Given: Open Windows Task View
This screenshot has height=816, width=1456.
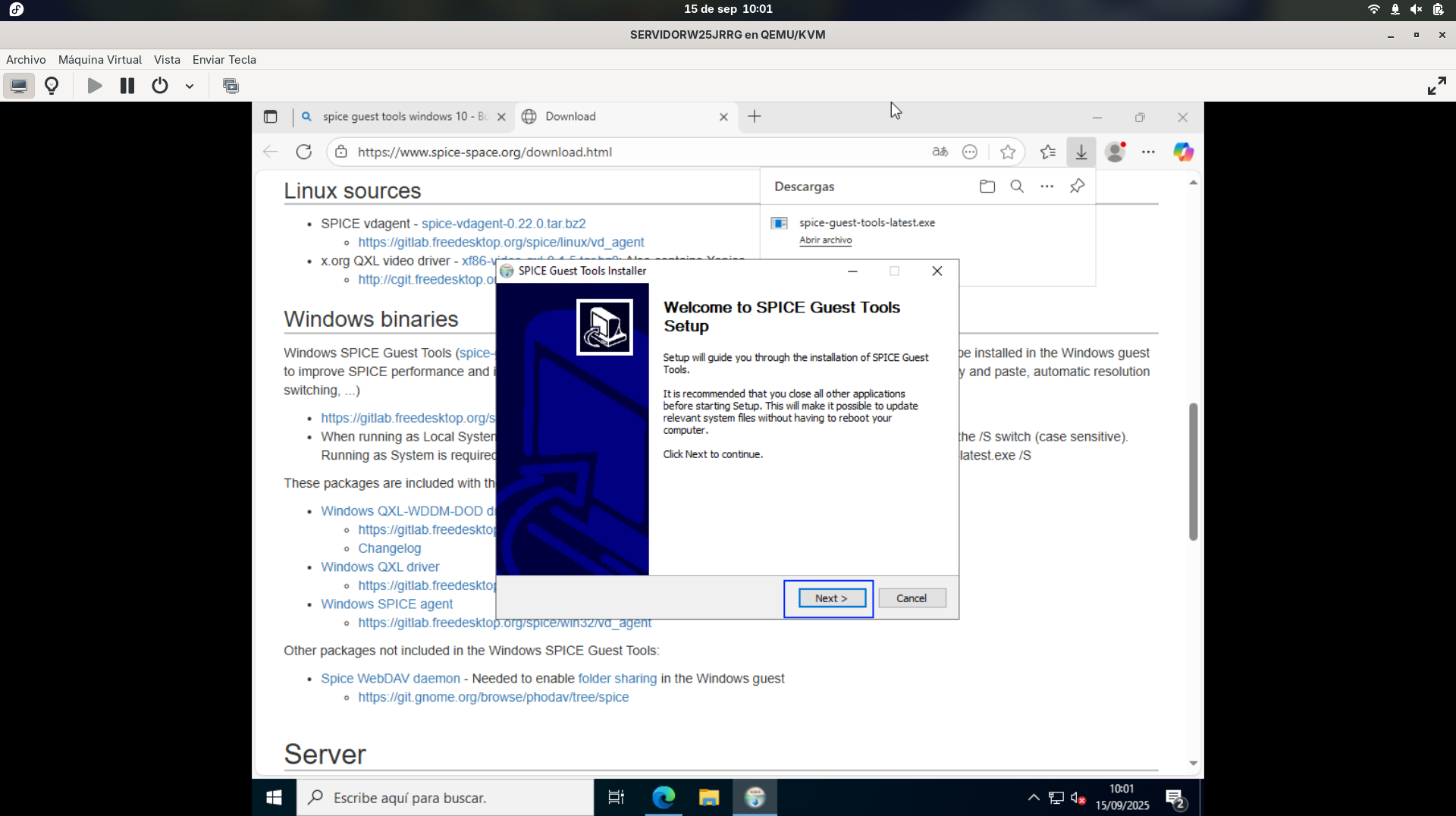Looking at the screenshot, I should point(616,798).
